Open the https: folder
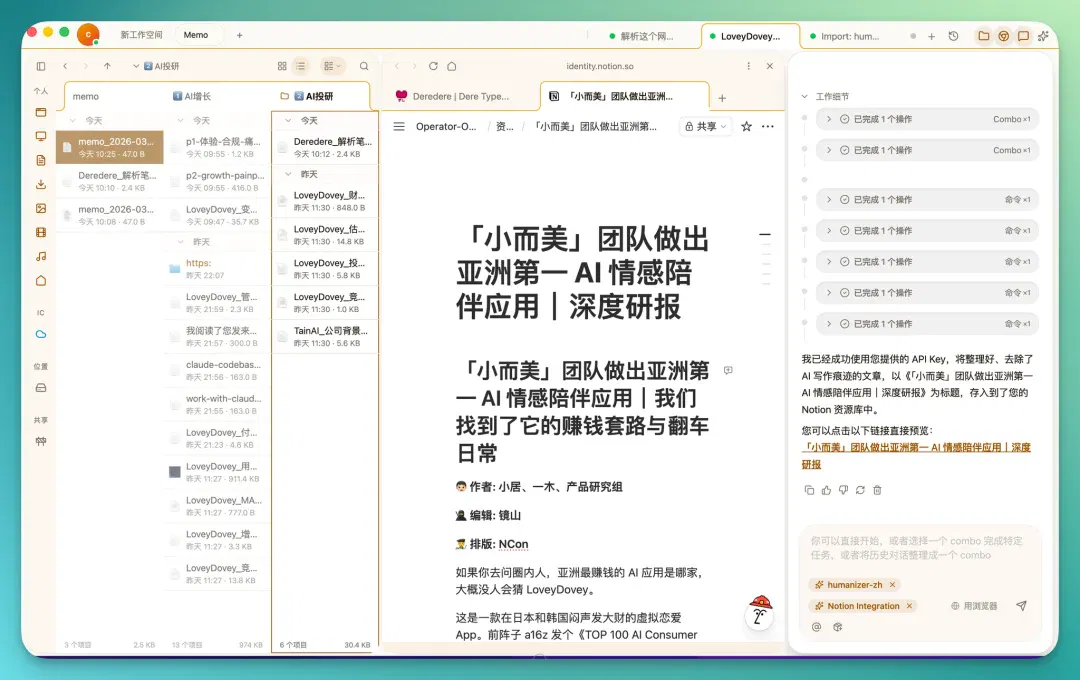This screenshot has height=680, width=1080. pyautogui.click(x=216, y=269)
